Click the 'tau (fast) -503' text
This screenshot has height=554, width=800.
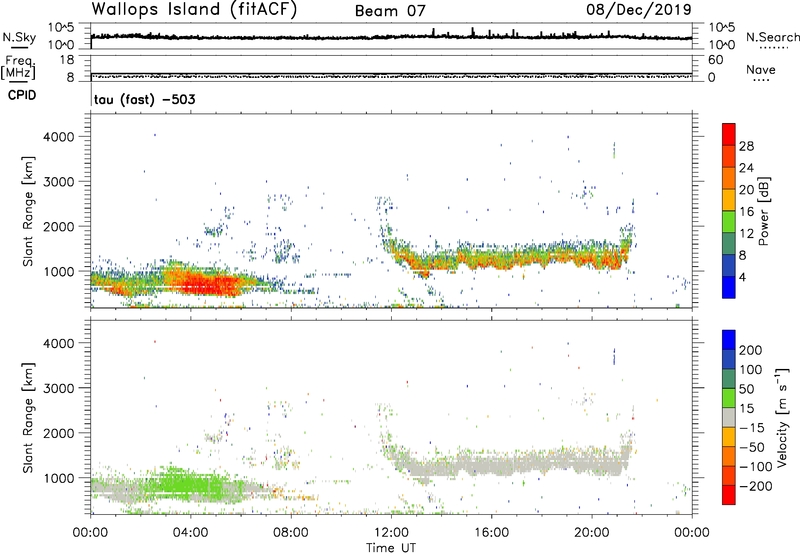click(x=144, y=99)
